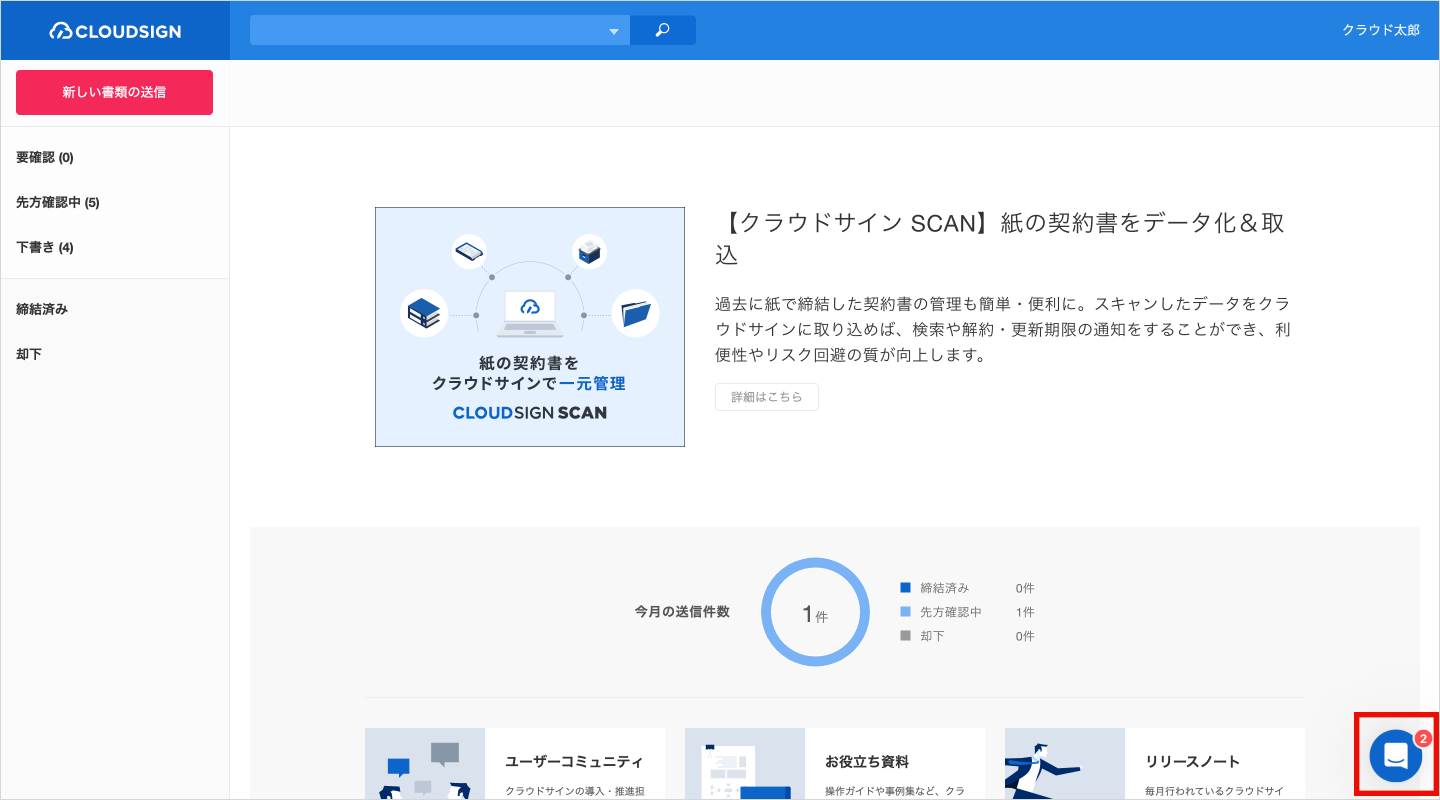Click the 1件 donut chart

[816, 612]
